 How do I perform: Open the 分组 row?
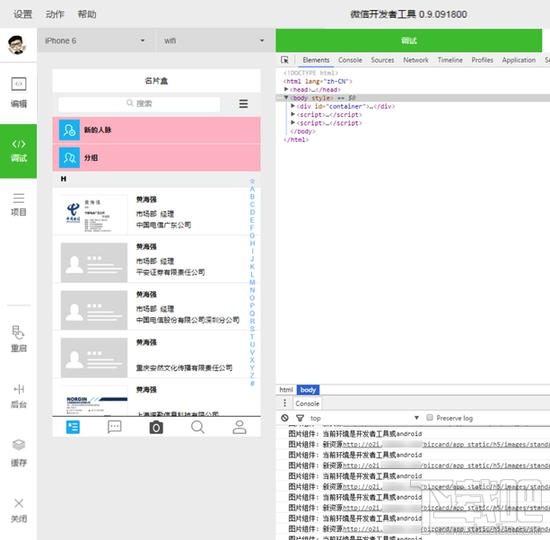pyautogui.click(x=156, y=158)
